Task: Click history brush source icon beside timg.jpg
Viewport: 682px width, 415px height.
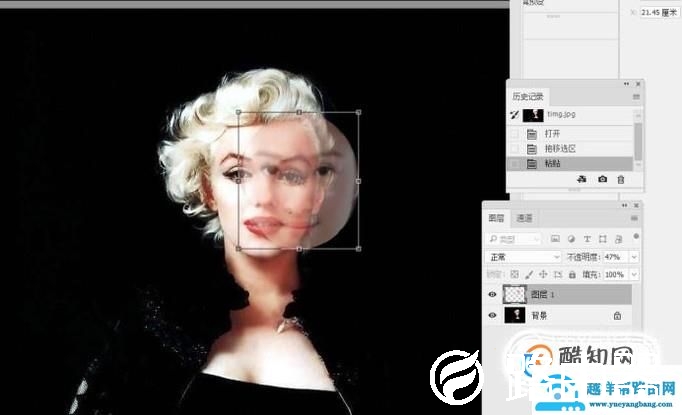Action: click(x=515, y=115)
